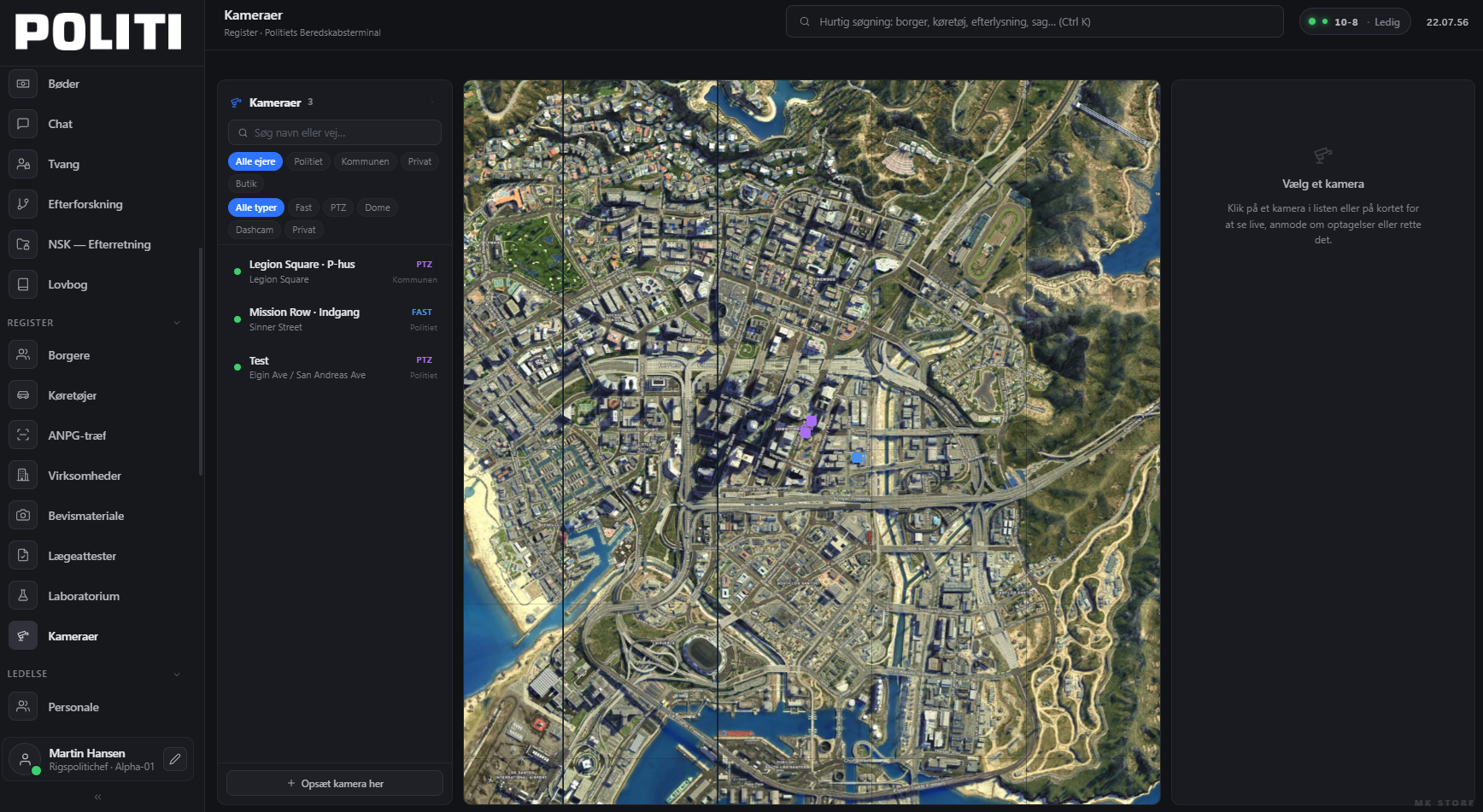This screenshot has height=812, width=1483.
Task: Select the ANPG-træf scan icon
Action: coord(23,435)
